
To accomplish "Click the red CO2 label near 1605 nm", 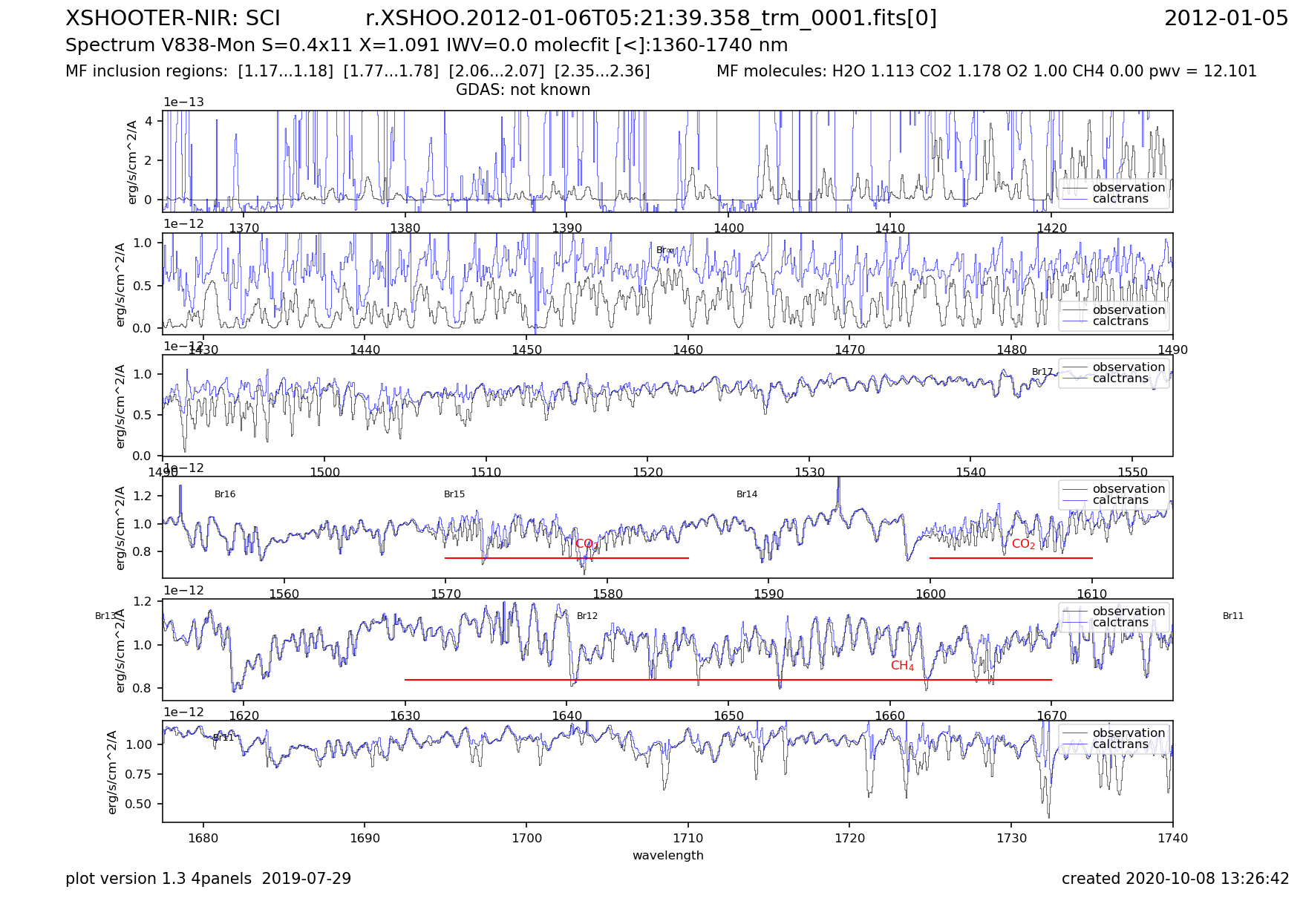I will pos(1023,544).
